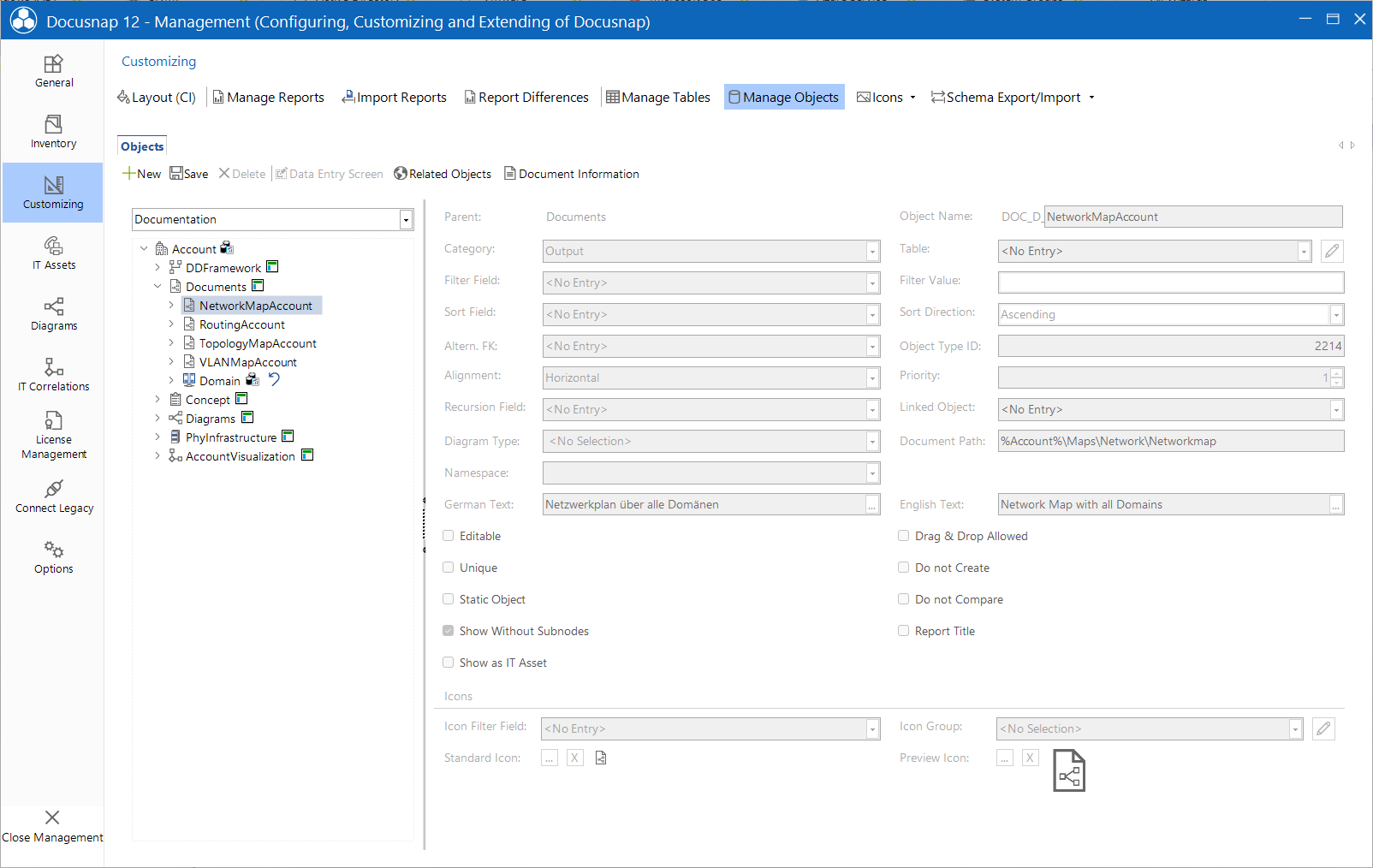The width and height of the screenshot is (1373, 868).
Task: Open License Management in sidebar
Action: click(x=53, y=436)
